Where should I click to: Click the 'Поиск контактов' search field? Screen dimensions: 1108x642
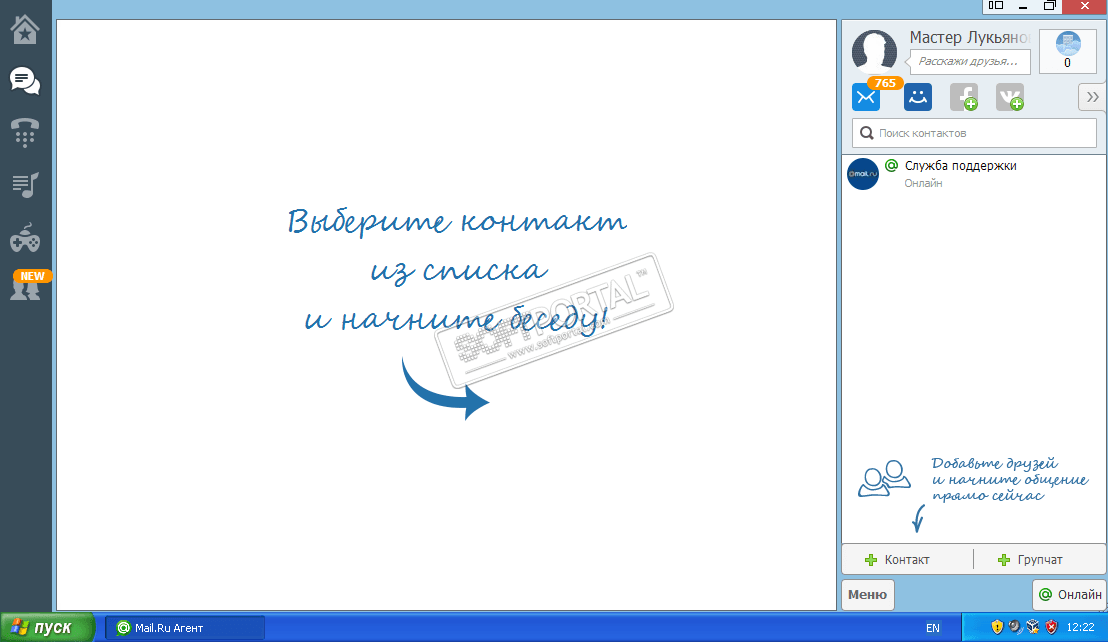(974, 133)
